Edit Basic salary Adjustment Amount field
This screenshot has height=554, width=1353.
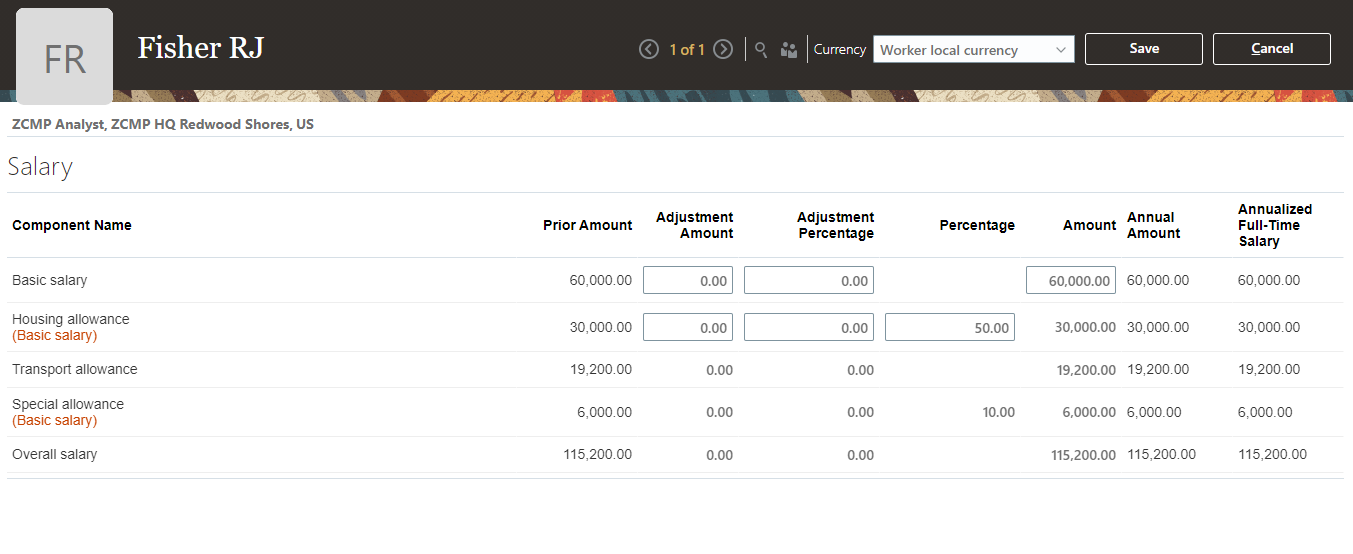[x=688, y=281]
